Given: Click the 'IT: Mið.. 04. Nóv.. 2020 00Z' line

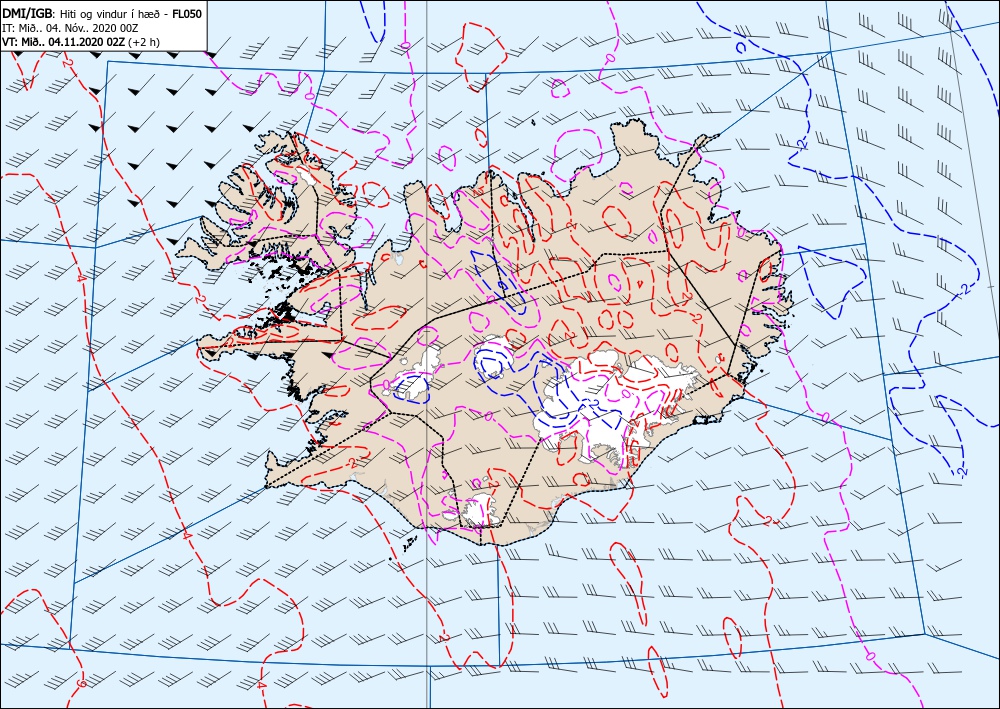Looking at the screenshot, I should click(x=70, y=28).
